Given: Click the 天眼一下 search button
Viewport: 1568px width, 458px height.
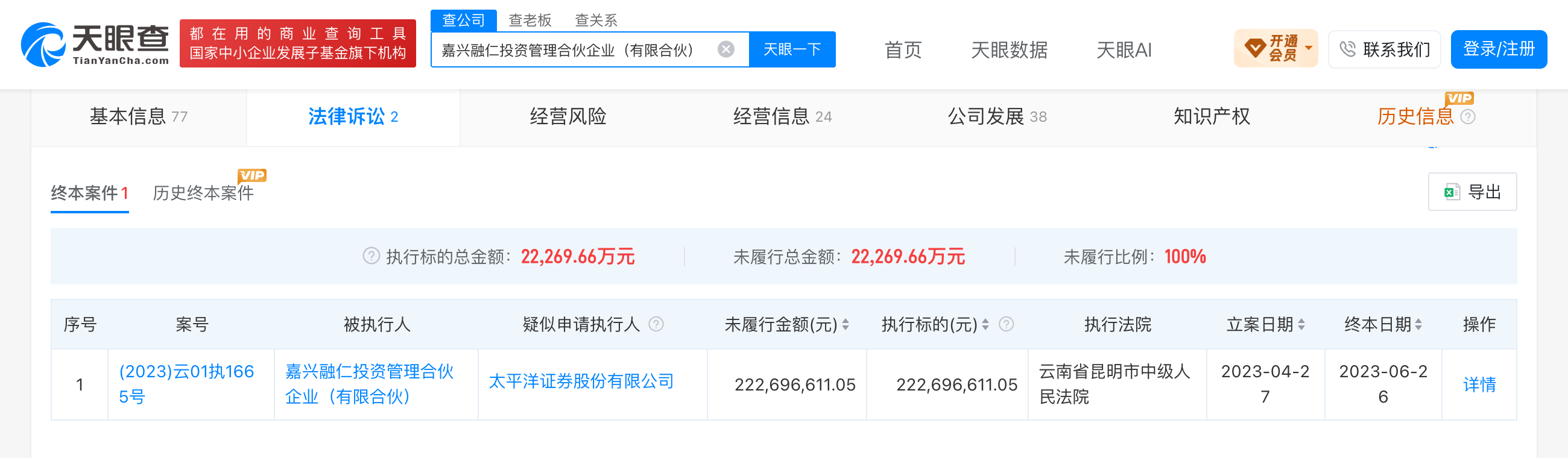Looking at the screenshot, I should point(792,49).
